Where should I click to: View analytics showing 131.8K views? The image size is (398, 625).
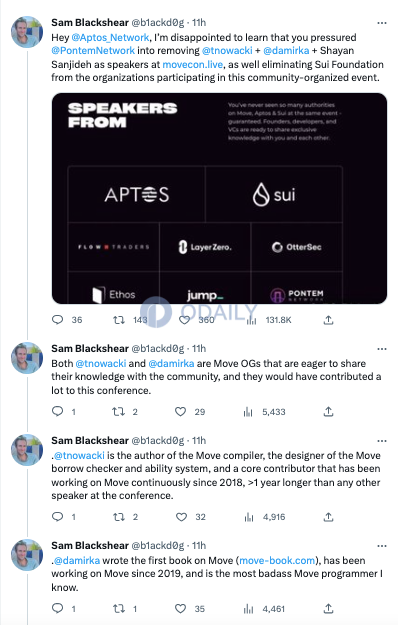[x=251, y=320]
